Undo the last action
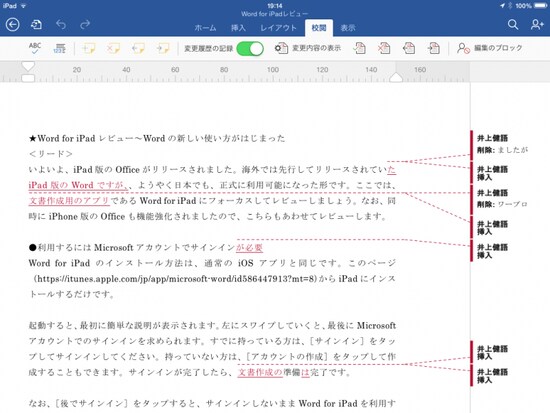 point(61,25)
